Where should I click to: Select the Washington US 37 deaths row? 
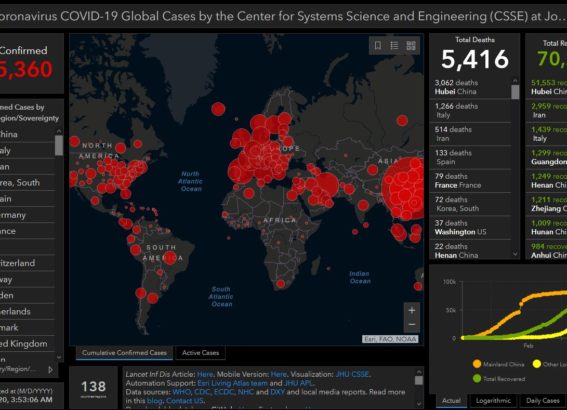(470, 227)
